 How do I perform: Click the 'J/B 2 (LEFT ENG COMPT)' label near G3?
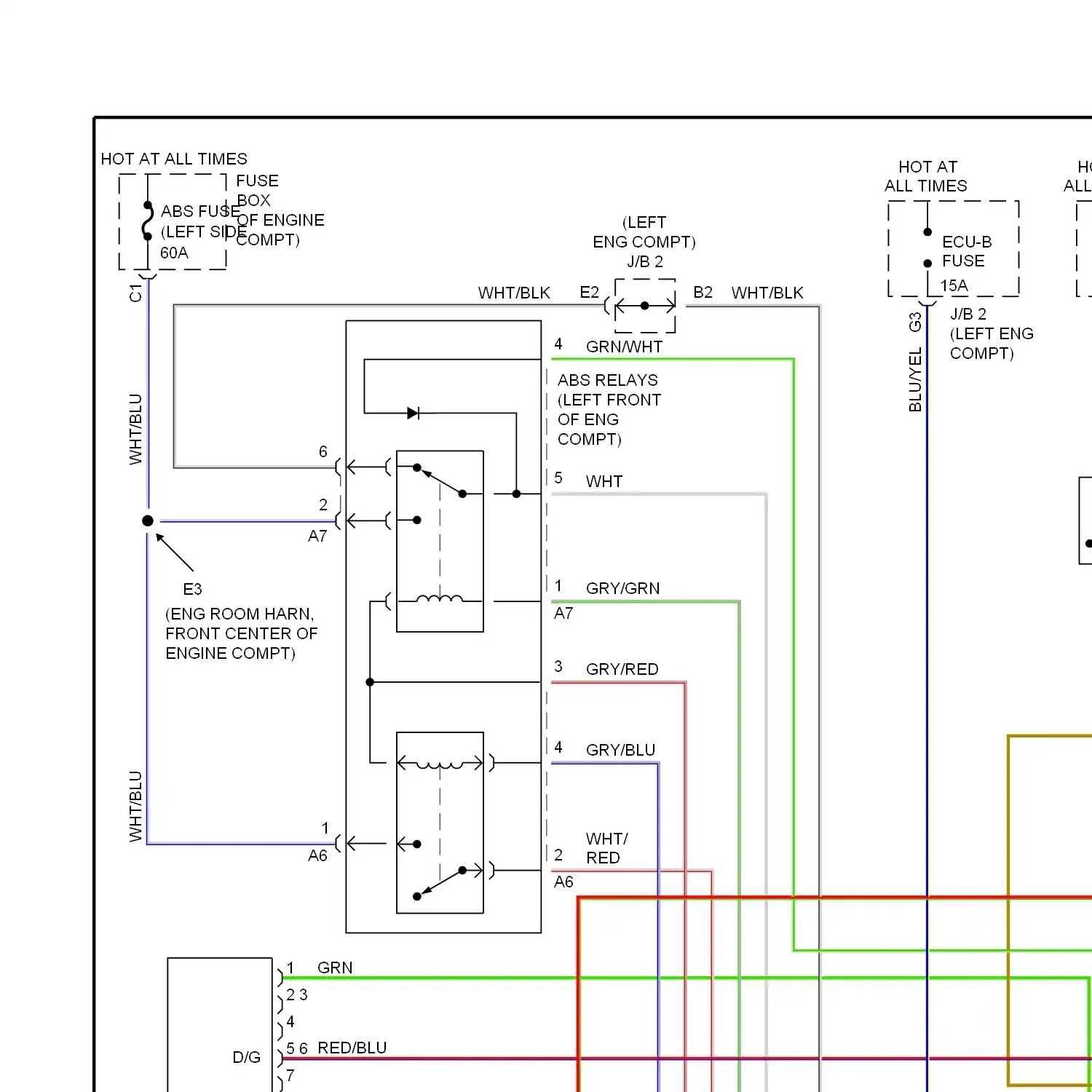[992, 333]
